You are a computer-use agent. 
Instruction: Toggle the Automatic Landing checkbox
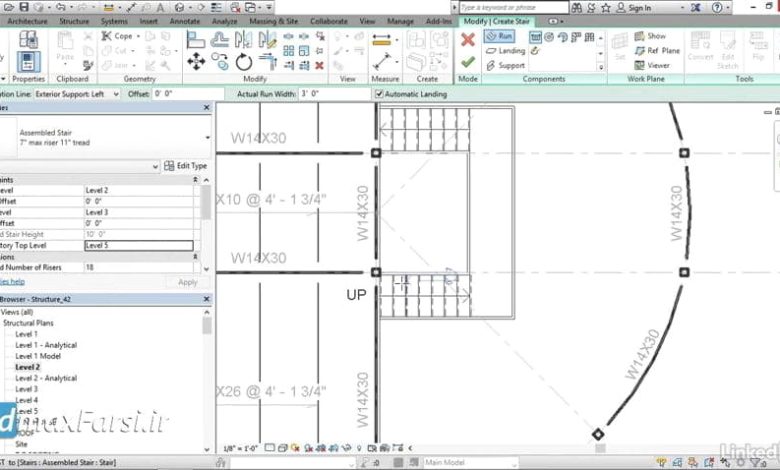click(379, 94)
